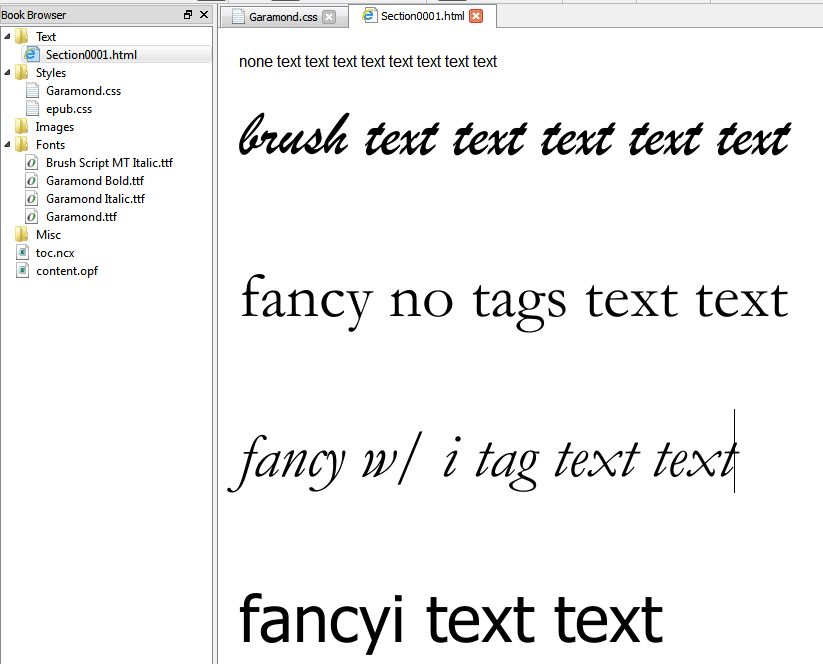Click the Fonts folder icon
Screen dimensions: 823x664
[x=22, y=144]
